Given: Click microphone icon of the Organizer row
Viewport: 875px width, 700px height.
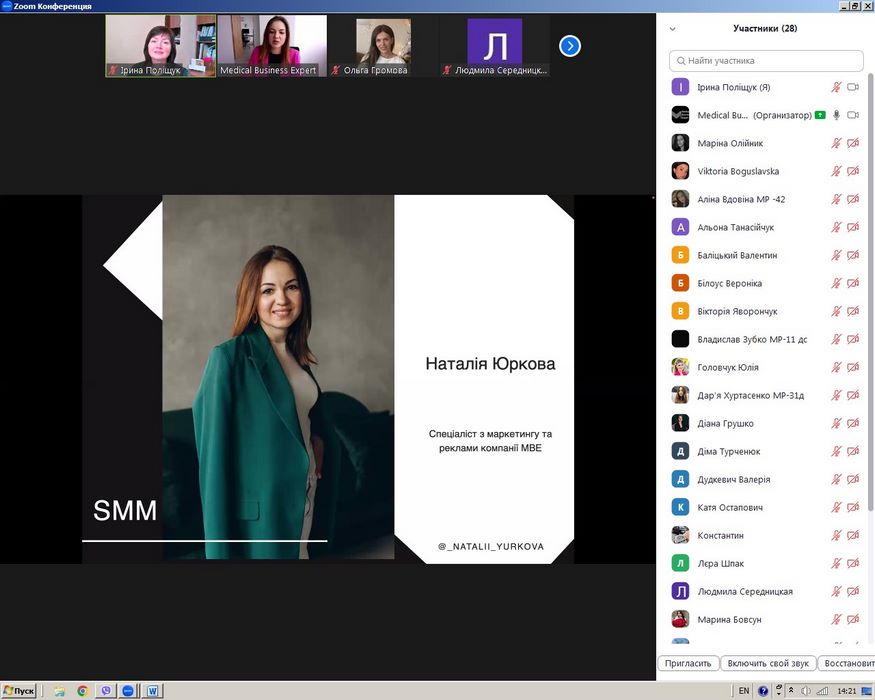Looking at the screenshot, I should (836, 115).
